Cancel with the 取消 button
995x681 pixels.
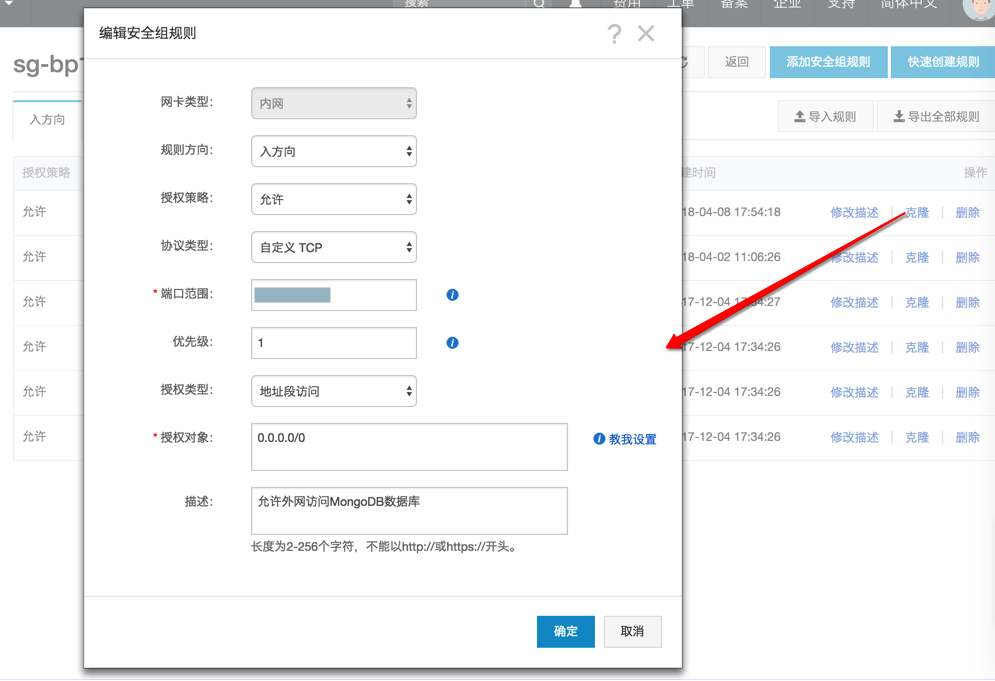pyautogui.click(x=633, y=631)
